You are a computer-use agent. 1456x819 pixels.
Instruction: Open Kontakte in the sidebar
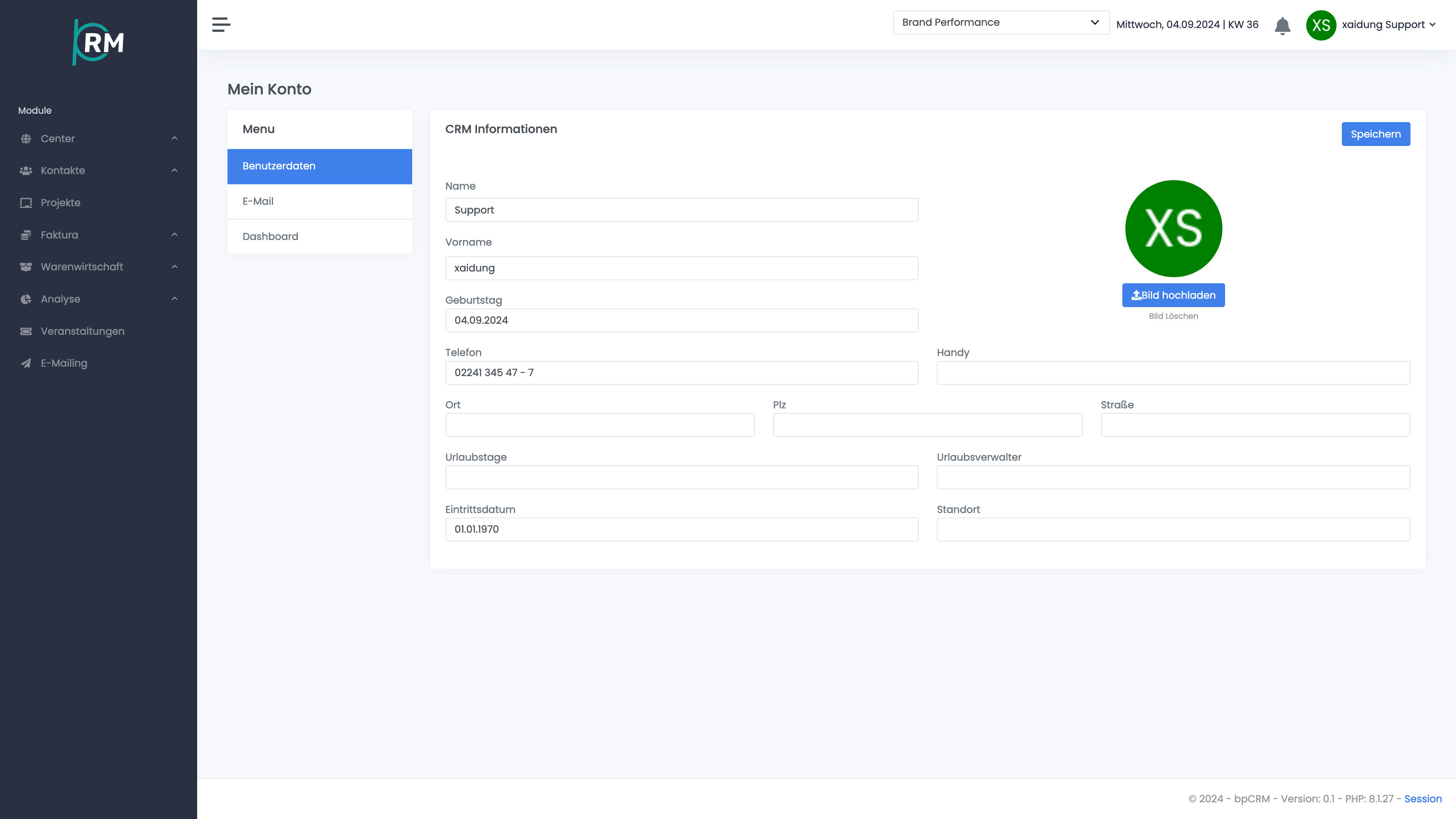[x=98, y=171]
